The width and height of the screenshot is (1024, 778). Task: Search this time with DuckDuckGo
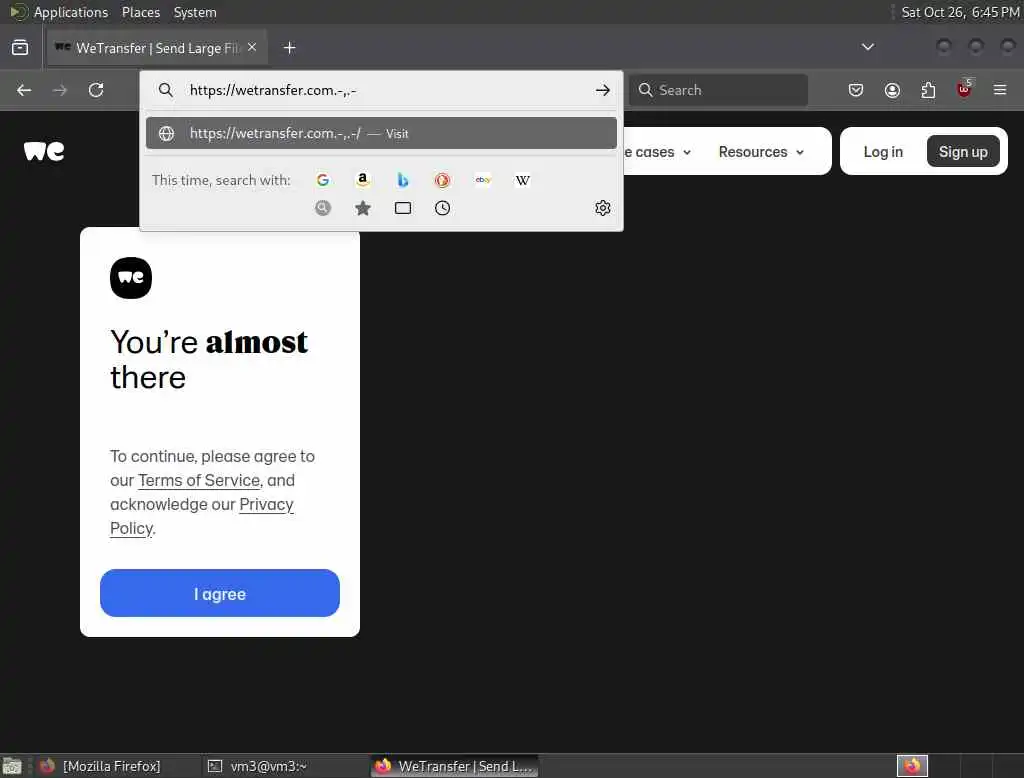click(x=442, y=180)
